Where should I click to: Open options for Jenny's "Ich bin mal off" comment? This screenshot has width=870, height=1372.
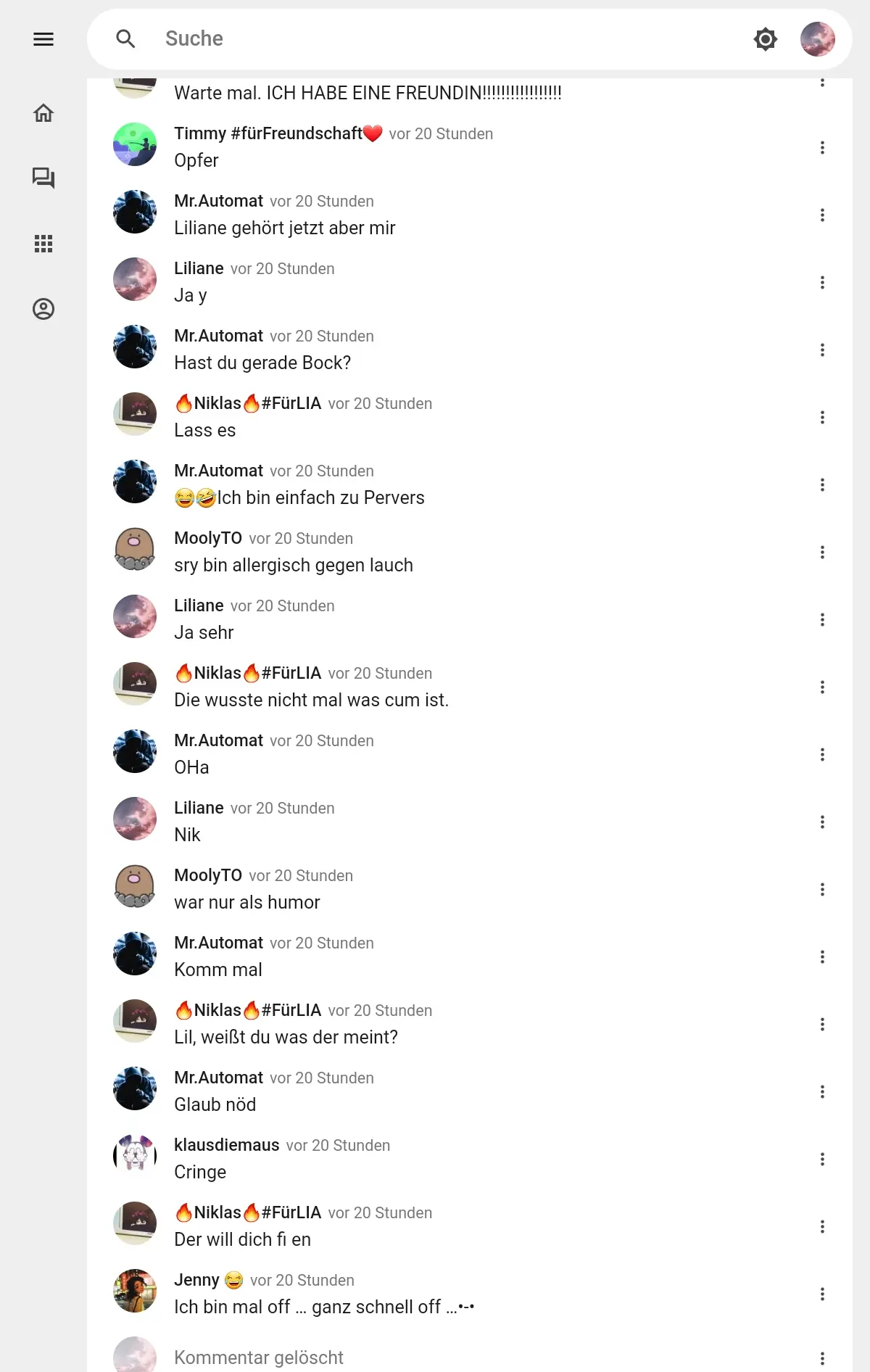[822, 1294]
